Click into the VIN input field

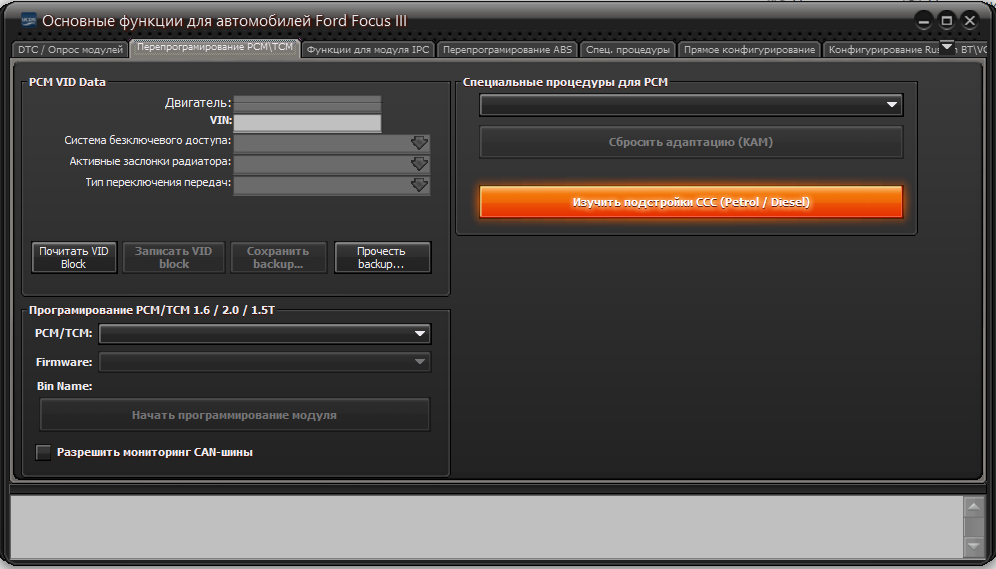[307, 123]
